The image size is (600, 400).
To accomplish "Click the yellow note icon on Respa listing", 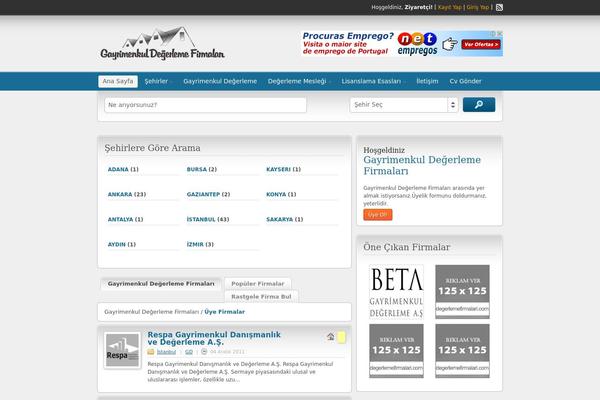I will (341, 337).
